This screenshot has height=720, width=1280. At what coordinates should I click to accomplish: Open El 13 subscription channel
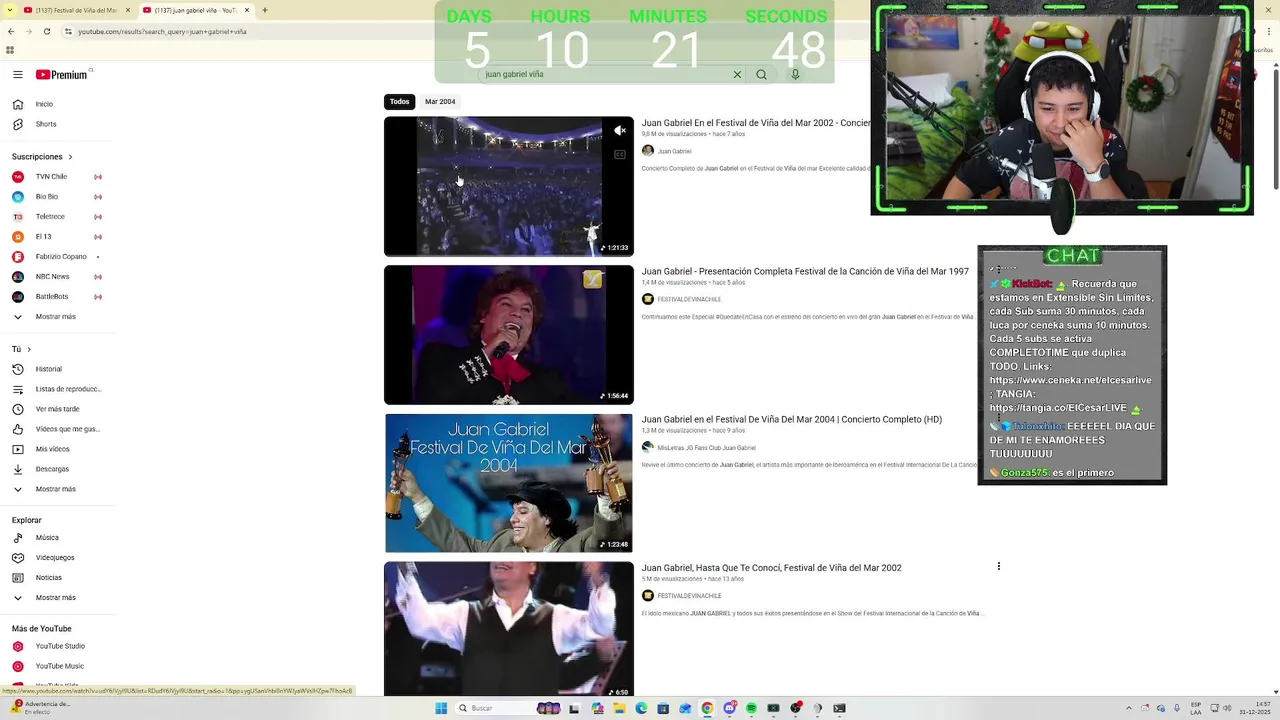click(43, 237)
